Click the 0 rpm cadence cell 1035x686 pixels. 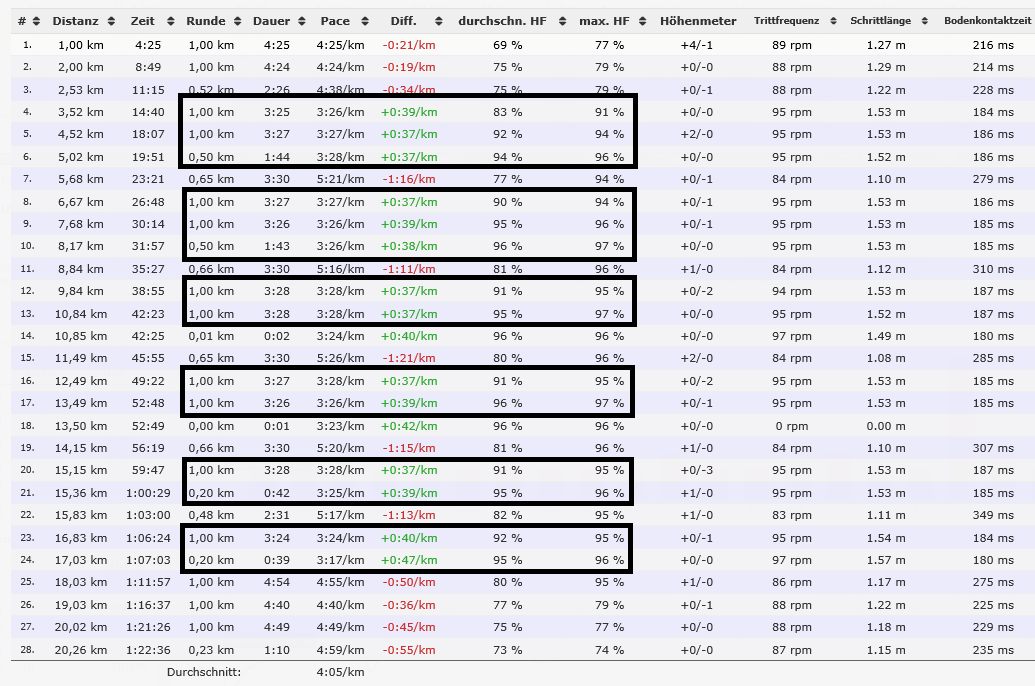click(792, 425)
